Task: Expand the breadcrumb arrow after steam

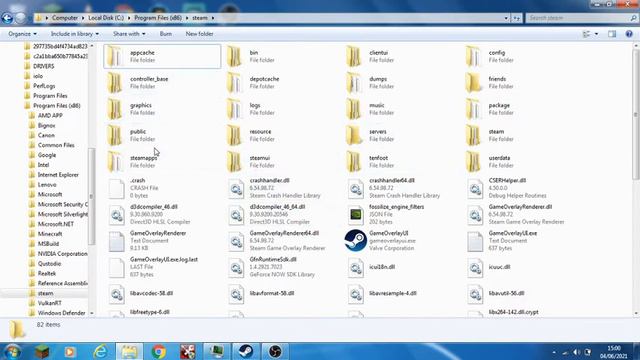Action: tap(213, 18)
